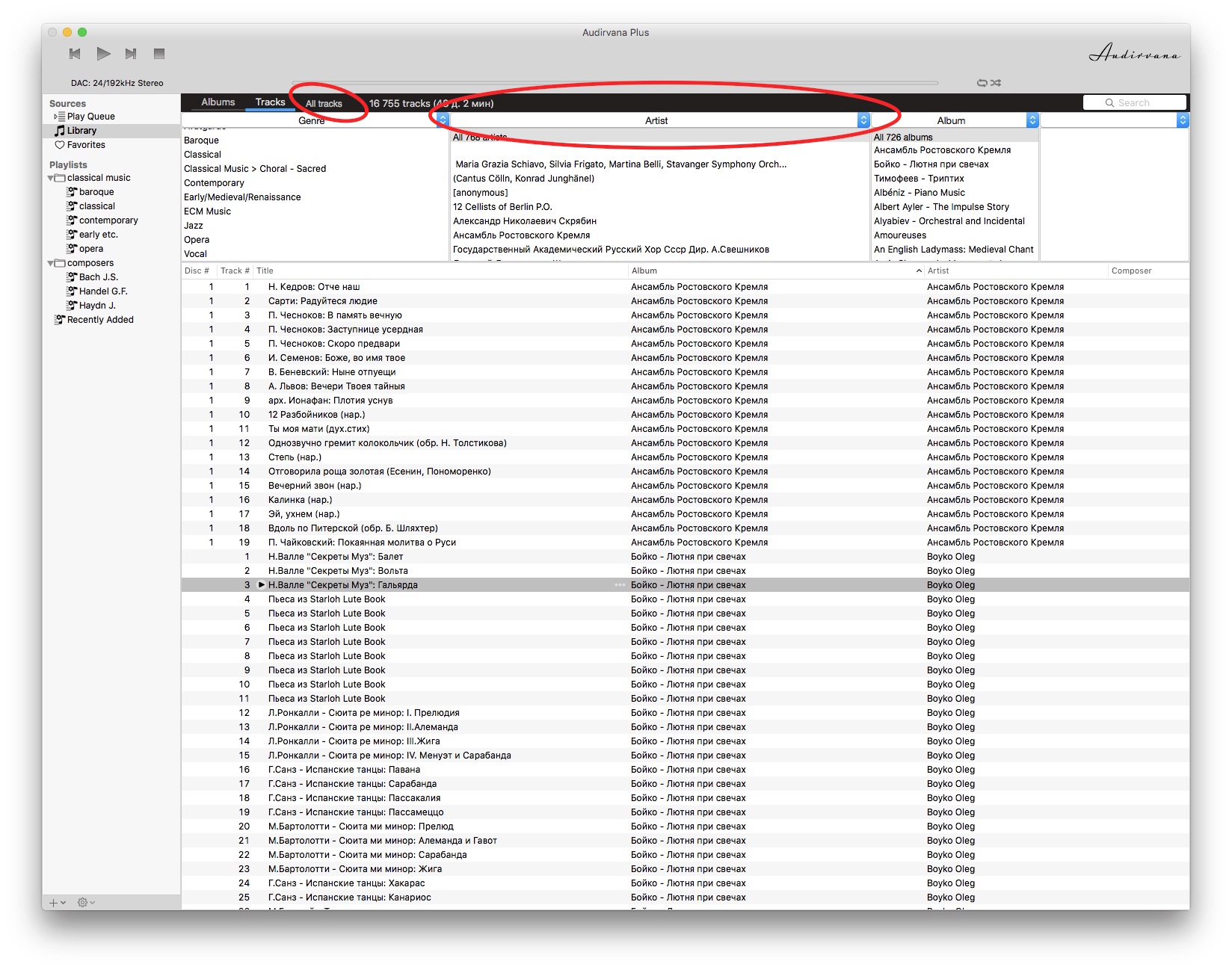Select artist 12 Cellists of Berlin P.O.
Image resolution: width=1232 pixels, height=970 pixels.
[x=502, y=207]
